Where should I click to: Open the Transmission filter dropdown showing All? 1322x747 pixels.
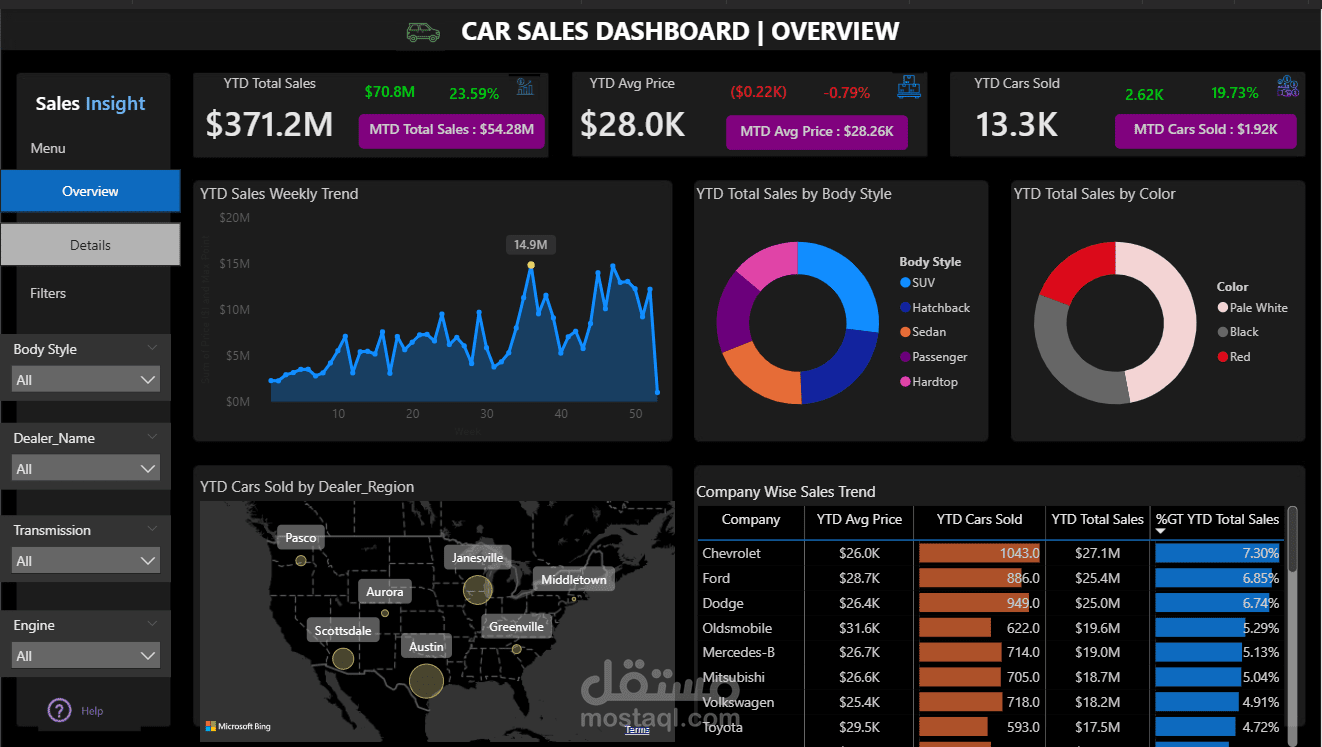85,560
